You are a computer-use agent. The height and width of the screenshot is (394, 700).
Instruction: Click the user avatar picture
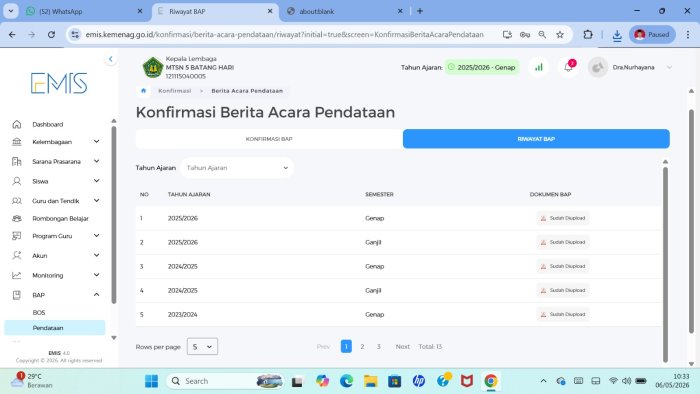click(598, 67)
